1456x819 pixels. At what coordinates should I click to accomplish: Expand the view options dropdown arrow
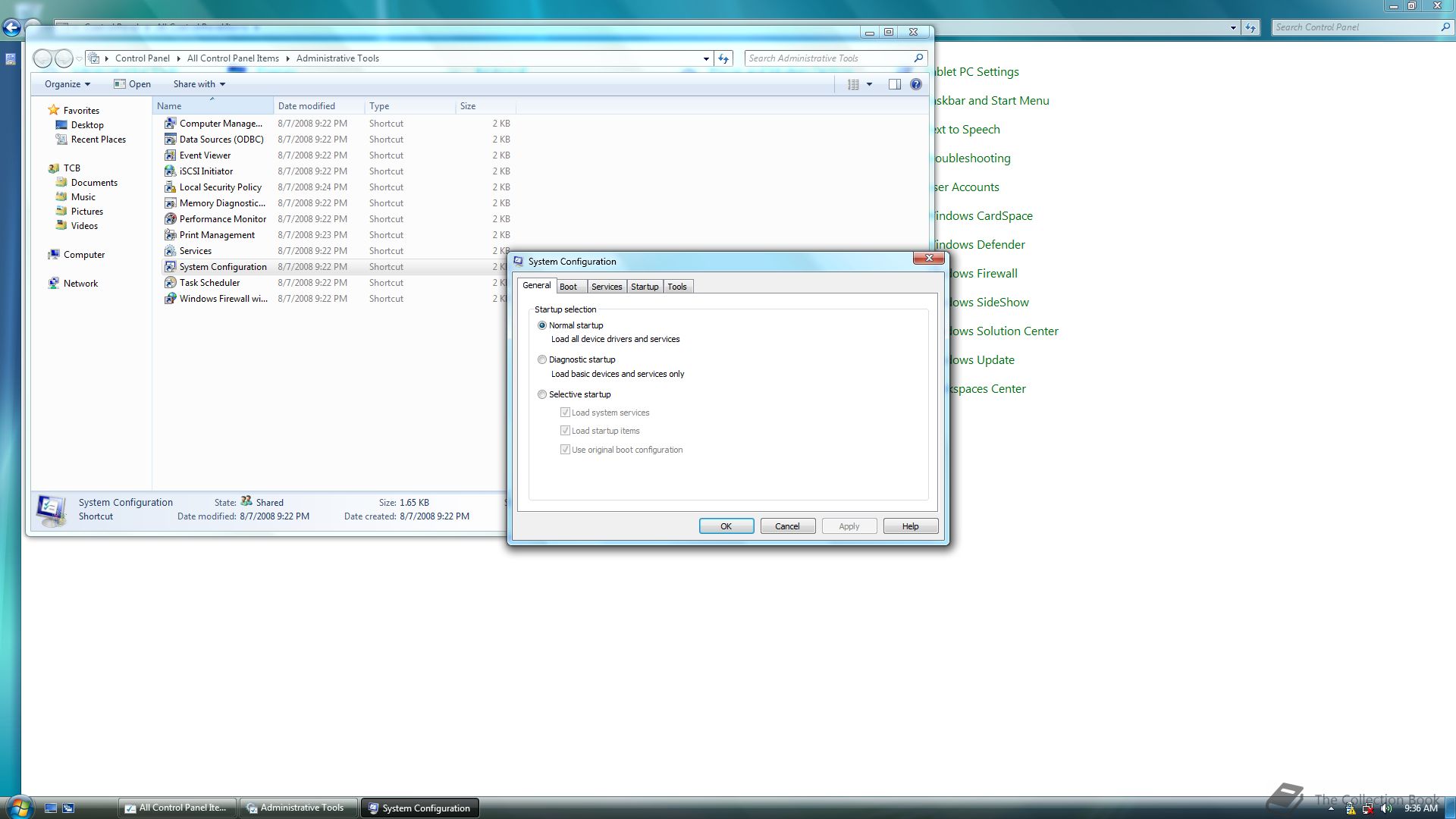click(870, 84)
